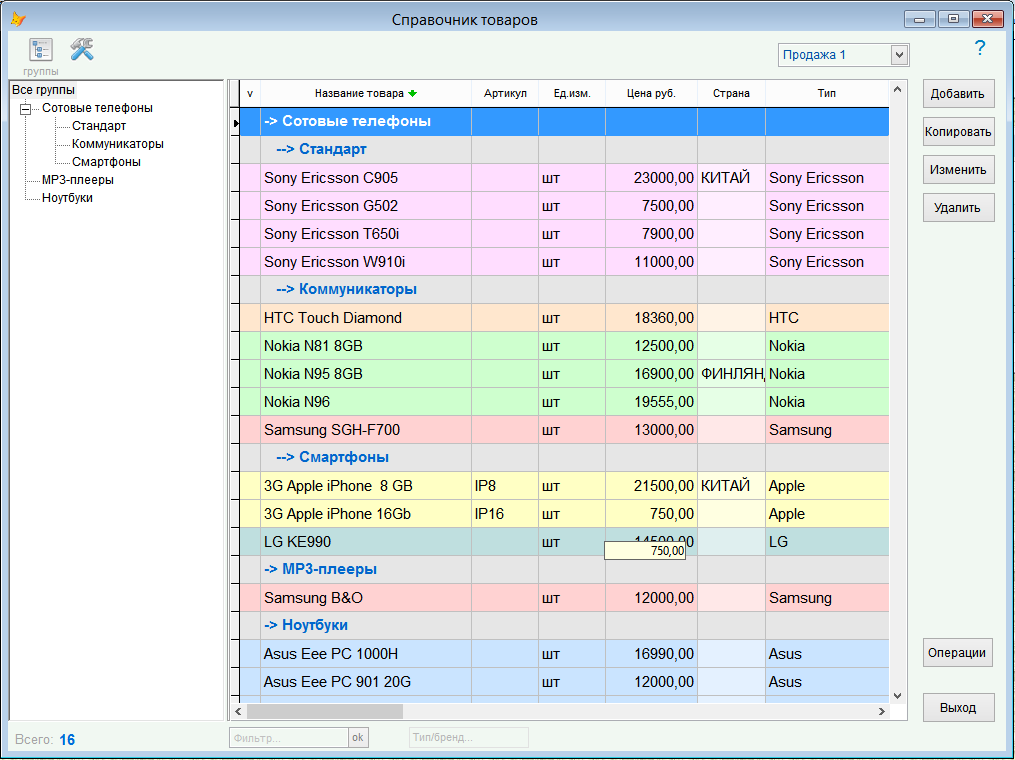
Task: Select Сотовые телефоны tree label
Action: coord(97,108)
